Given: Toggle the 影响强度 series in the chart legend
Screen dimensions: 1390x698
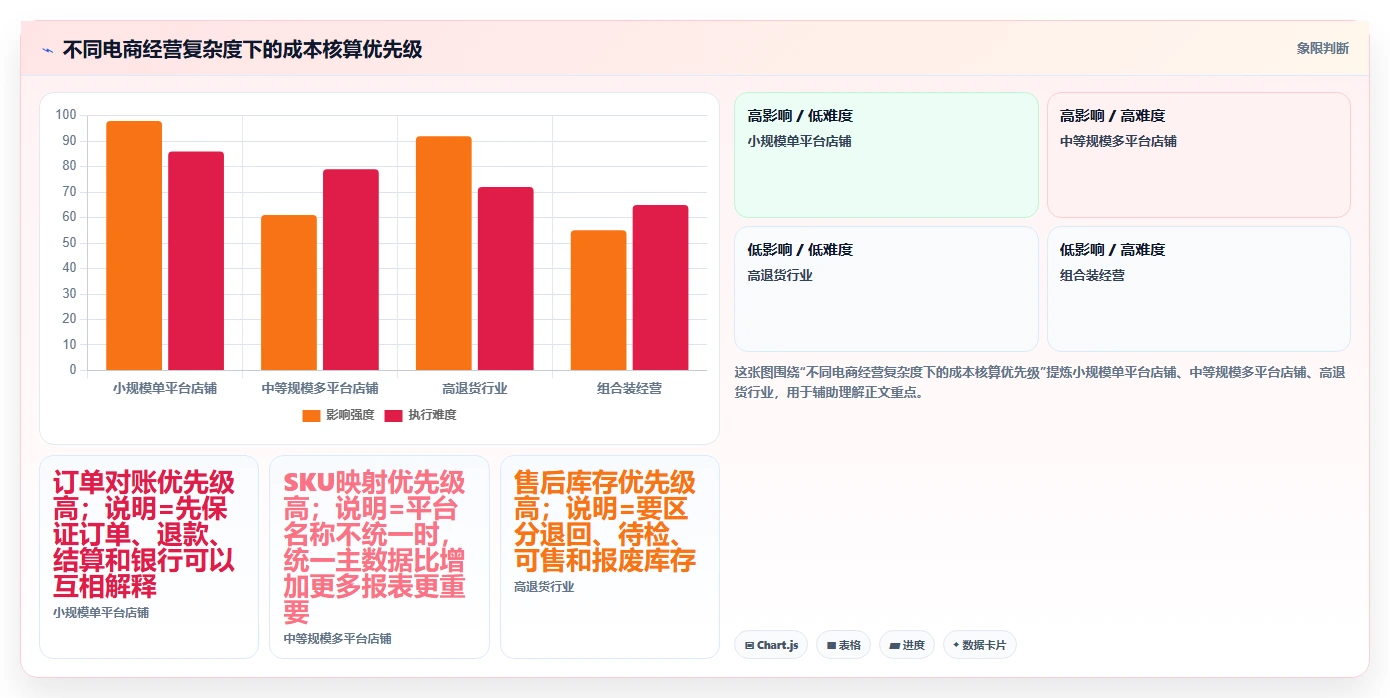Looking at the screenshot, I should (x=339, y=415).
